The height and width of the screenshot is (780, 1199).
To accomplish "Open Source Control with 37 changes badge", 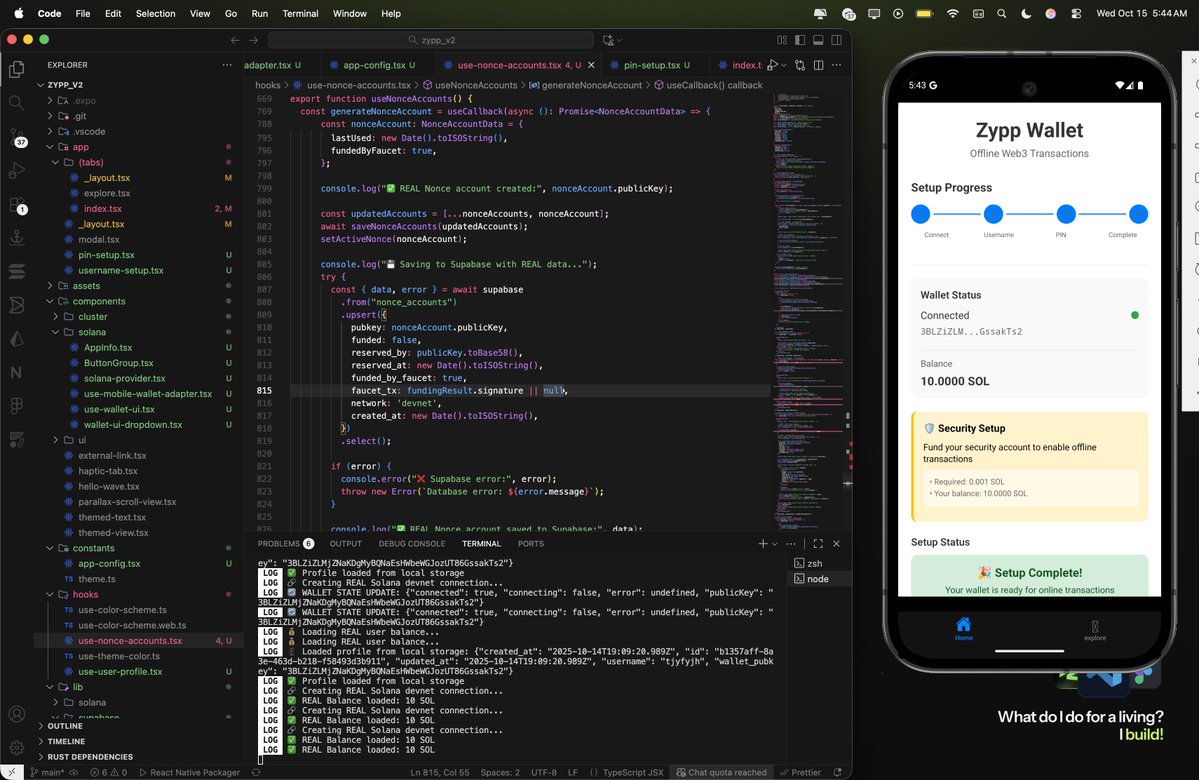I will point(17,137).
